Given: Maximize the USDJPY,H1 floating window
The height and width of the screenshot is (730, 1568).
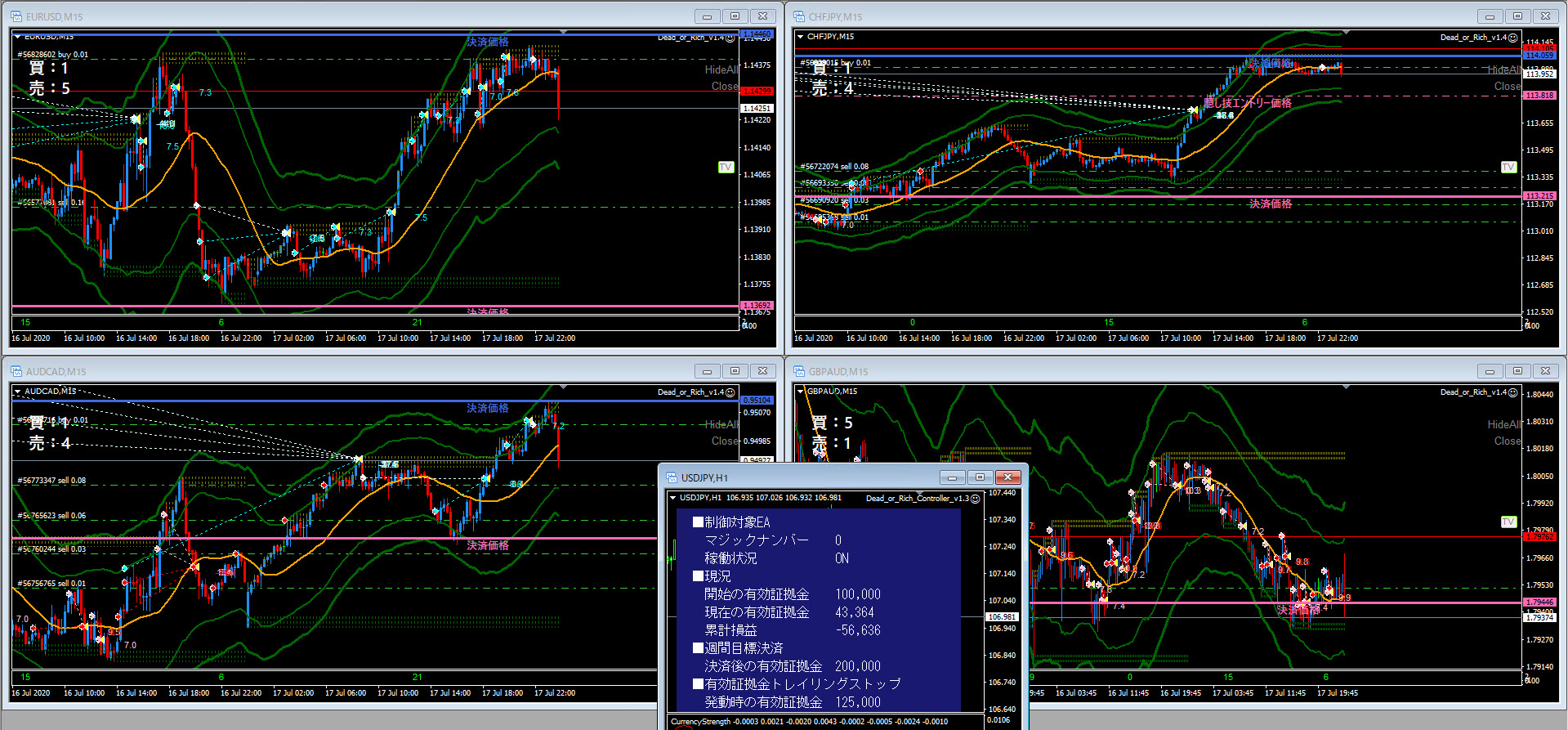Looking at the screenshot, I should (x=981, y=477).
